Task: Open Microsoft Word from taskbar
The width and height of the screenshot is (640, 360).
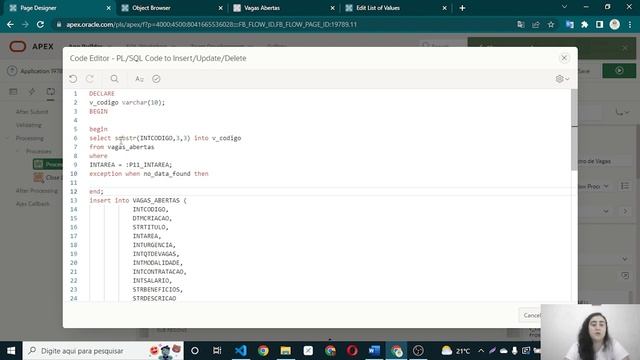Action: 374,351
